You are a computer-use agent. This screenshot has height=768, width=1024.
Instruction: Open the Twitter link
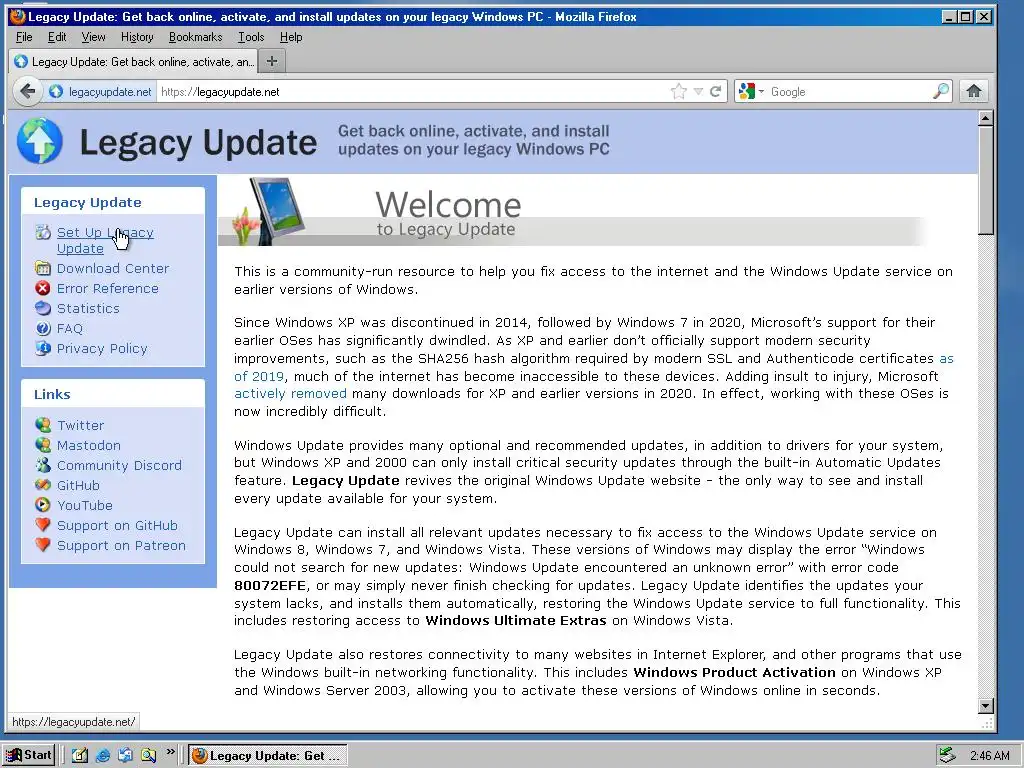(80, 425)
